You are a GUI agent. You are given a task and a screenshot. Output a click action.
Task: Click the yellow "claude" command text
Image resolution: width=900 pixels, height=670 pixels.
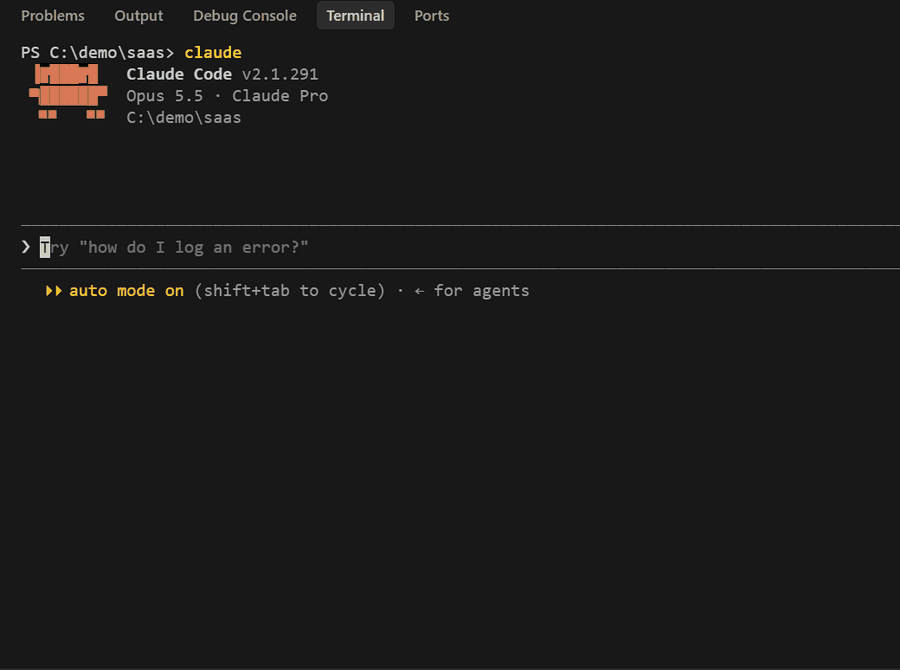click(x=213, y=52)
